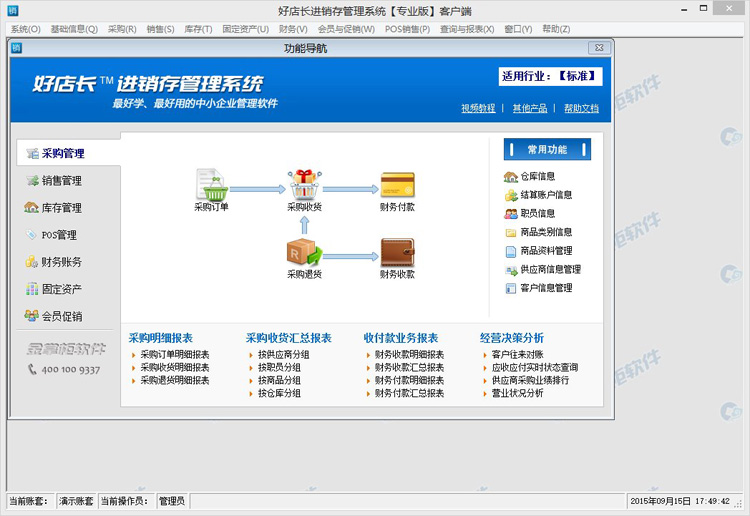The width and height of the screenshot is (750, 516).
Task: Click the 采购收货汇总报表 section heading
Action: pyautogui.click(x=288, y=338)
